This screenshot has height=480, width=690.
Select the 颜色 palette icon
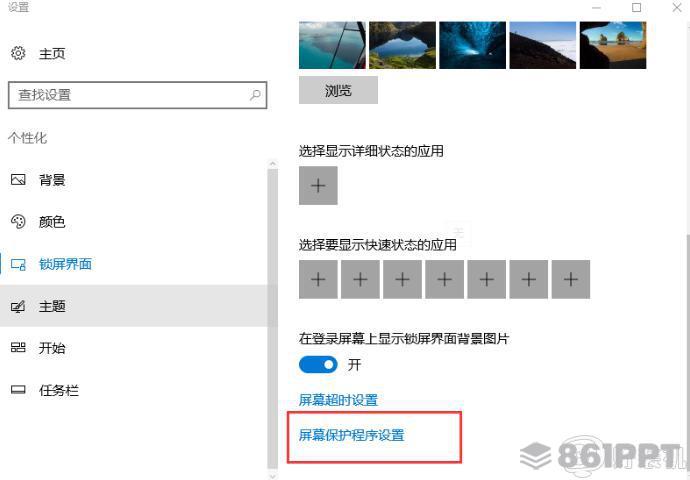coord(18,222)
